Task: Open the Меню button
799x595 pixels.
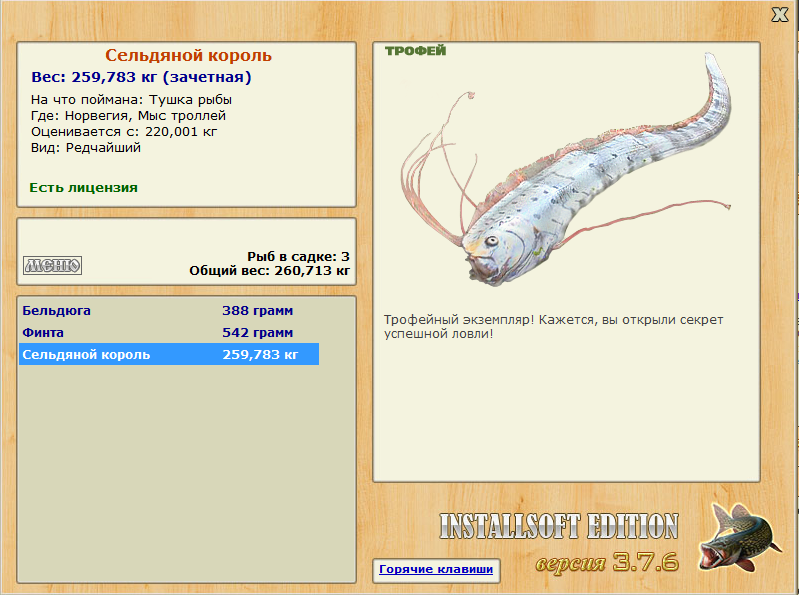Action: pos(52,265)
